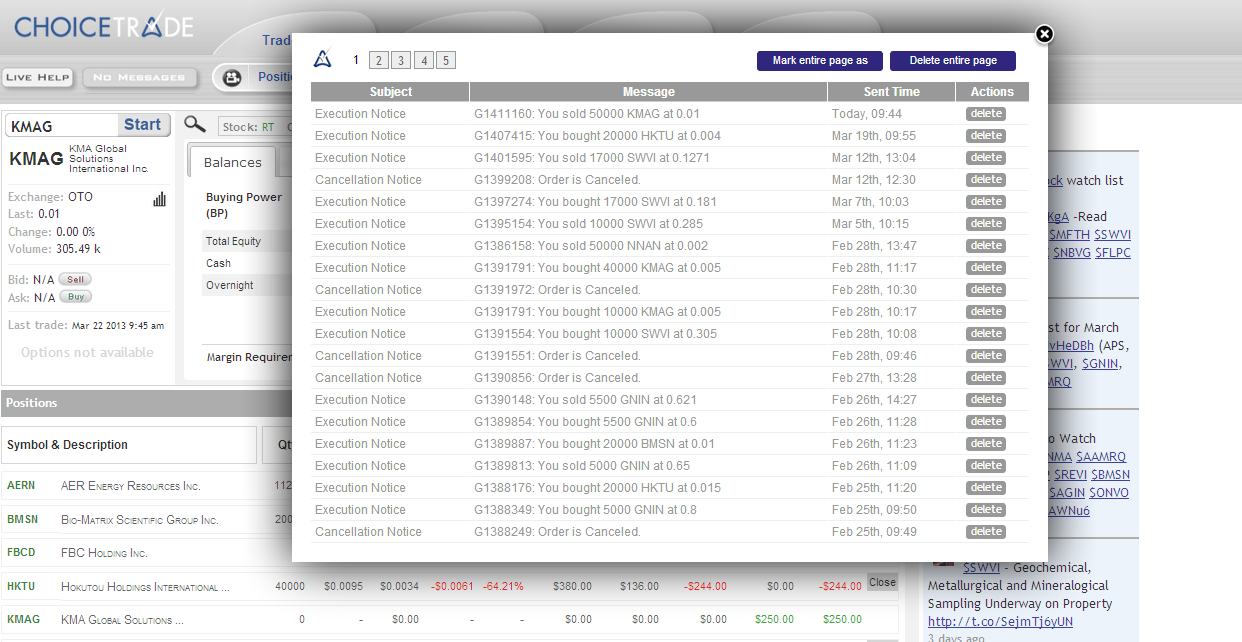Click the Sent Time column header
Viewport: 1242px width, 642px height.
pyautogui.click(x=892, y=92)
